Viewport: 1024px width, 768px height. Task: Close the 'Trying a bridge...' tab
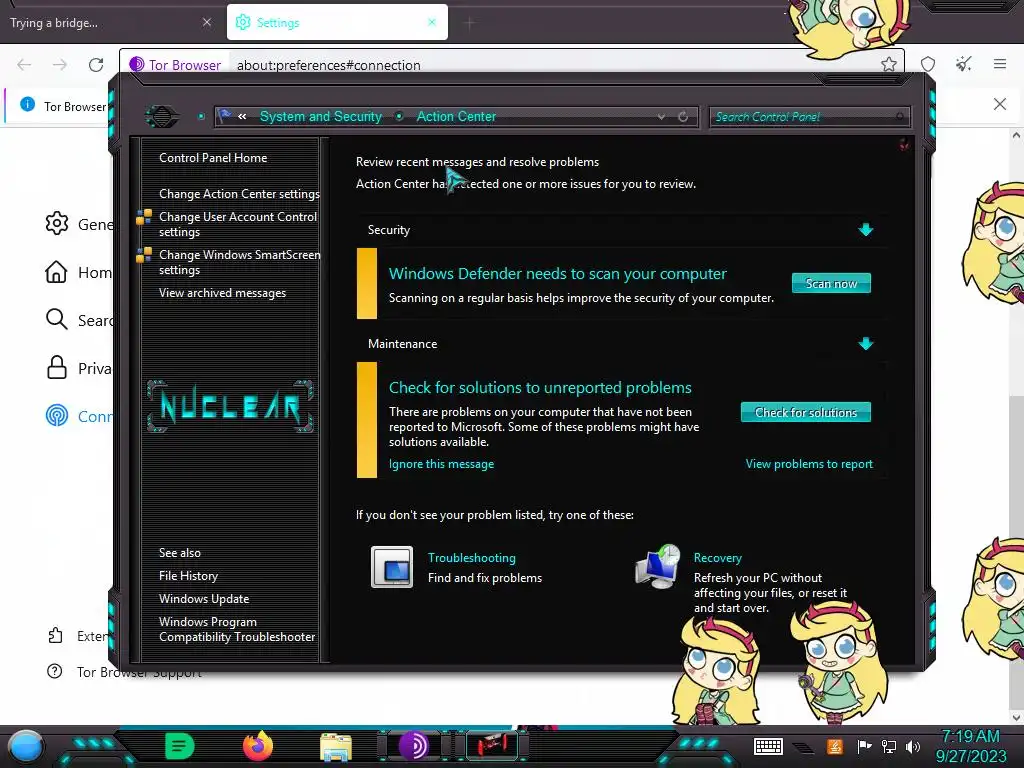[x=207, y=22]
